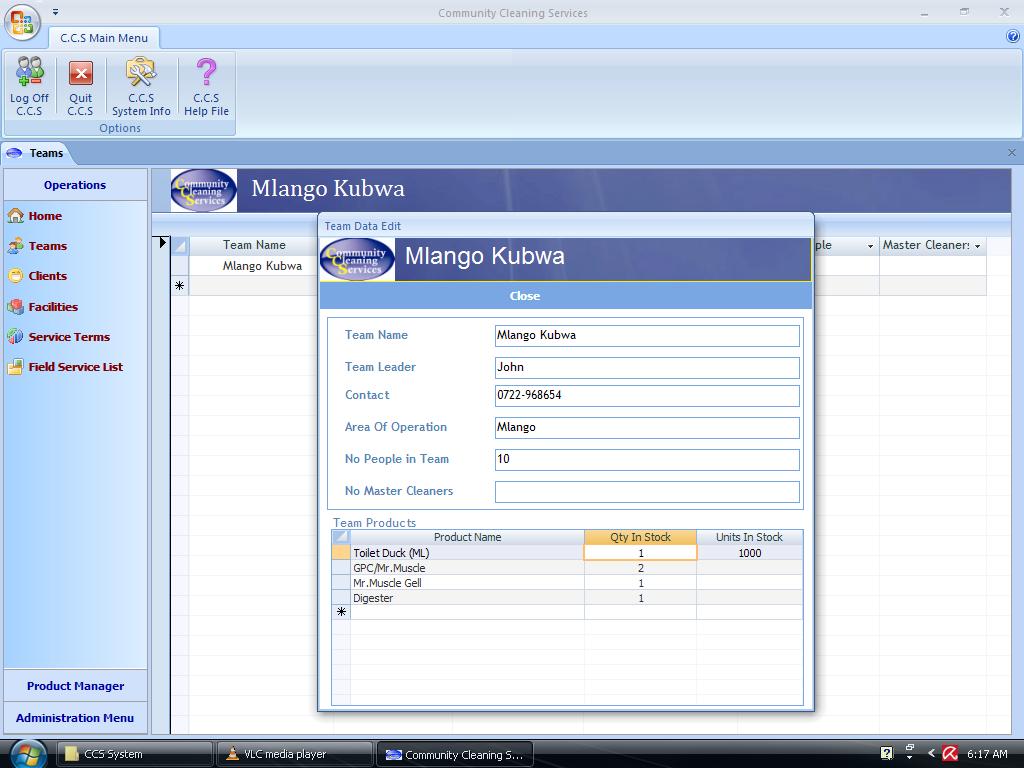
Task: Open Service Terms in navigation
Action: 68,337
